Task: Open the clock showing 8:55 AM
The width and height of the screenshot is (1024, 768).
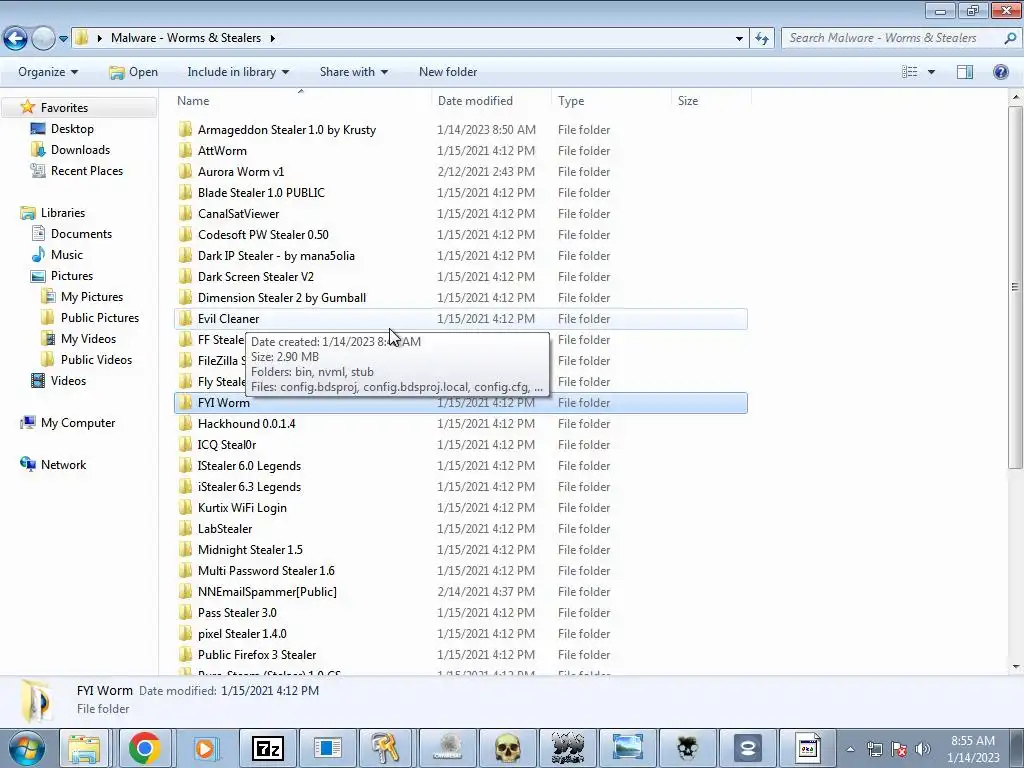Action: (x=973, y=748)
